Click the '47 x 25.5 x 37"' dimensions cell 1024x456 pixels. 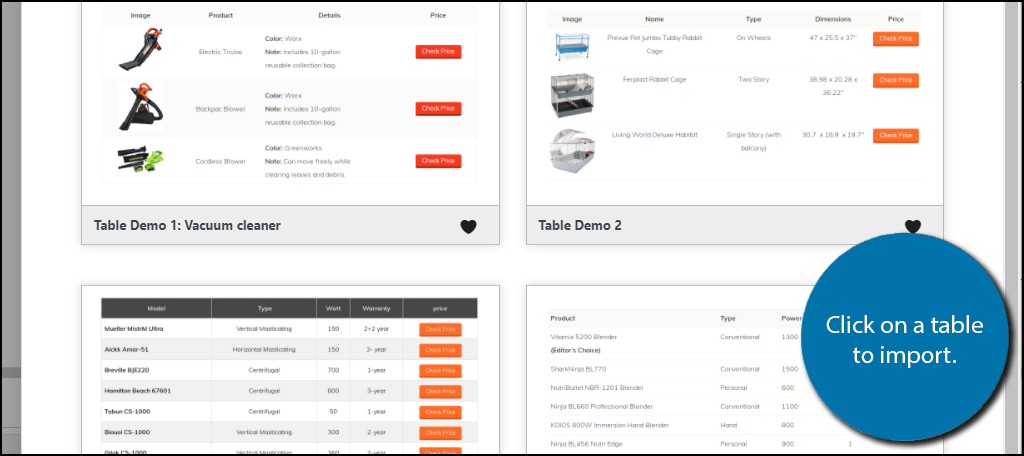pos(833,38)
